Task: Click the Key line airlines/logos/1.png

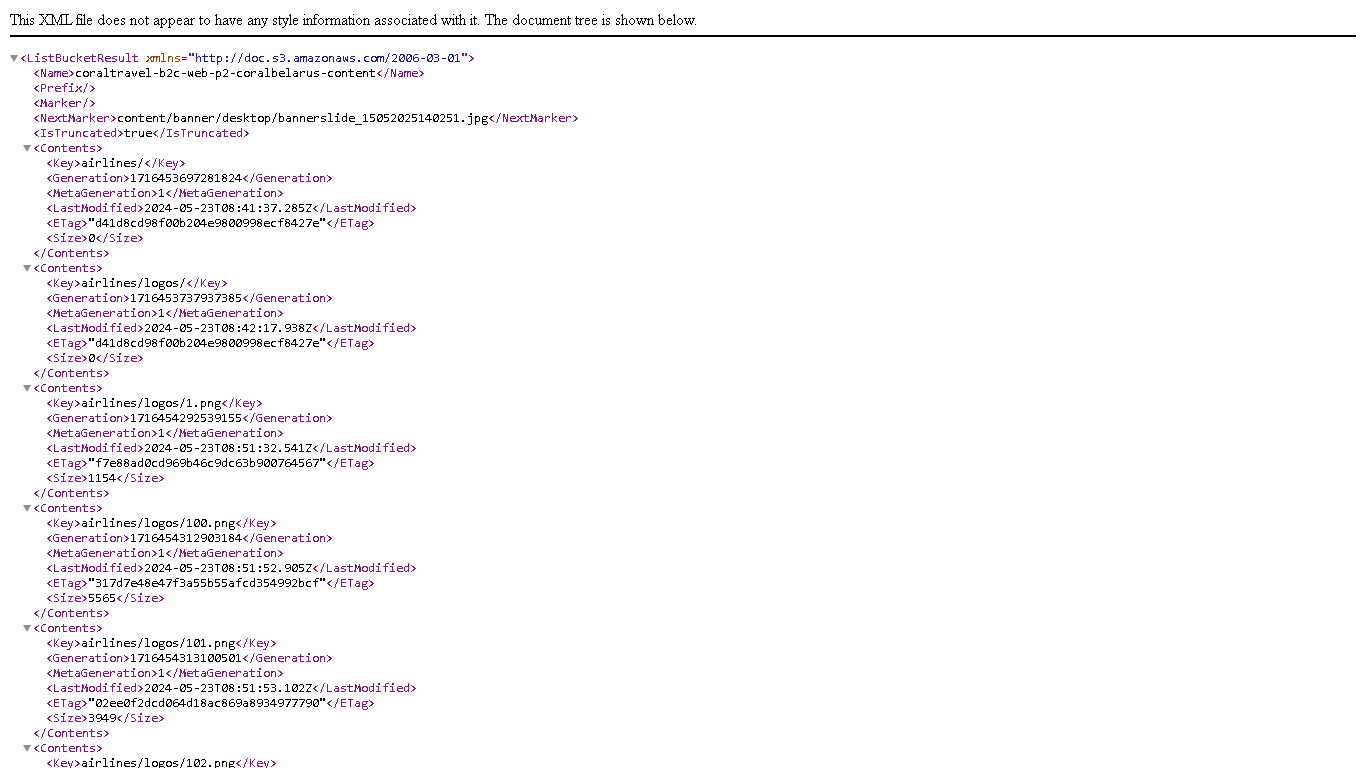Action: pos(154,403)
